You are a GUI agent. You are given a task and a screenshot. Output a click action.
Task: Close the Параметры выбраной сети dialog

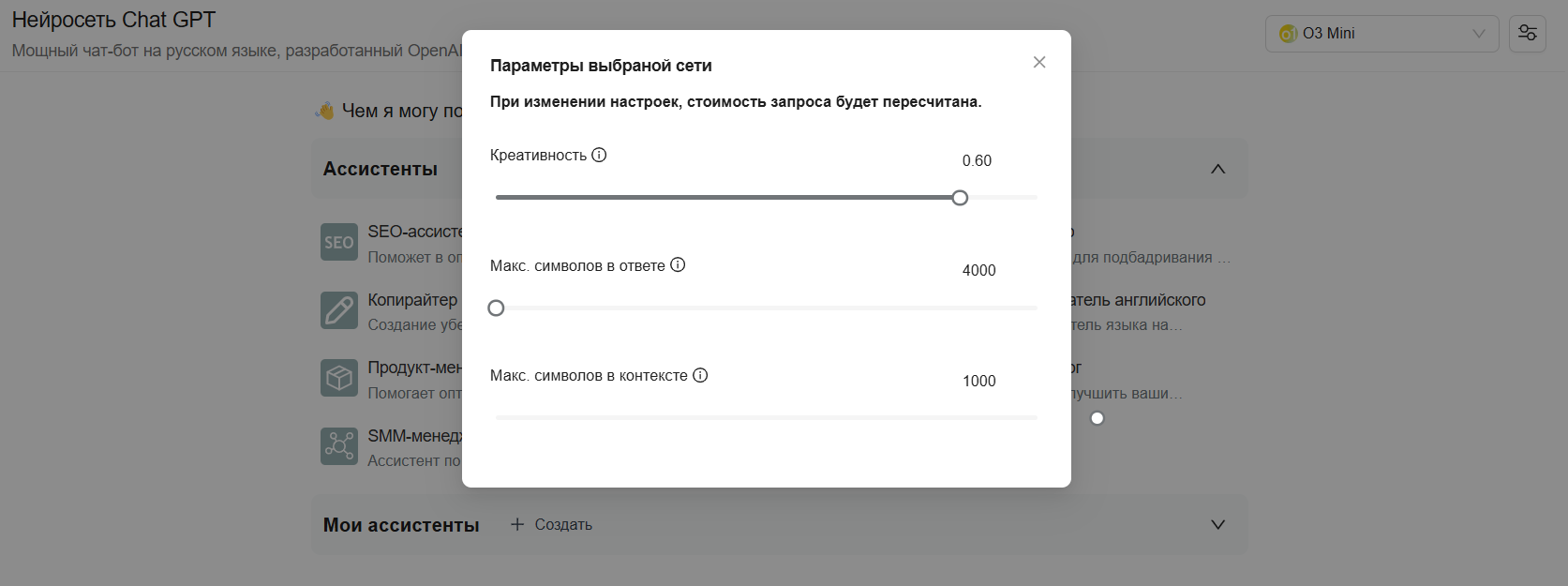point(1038,62)
